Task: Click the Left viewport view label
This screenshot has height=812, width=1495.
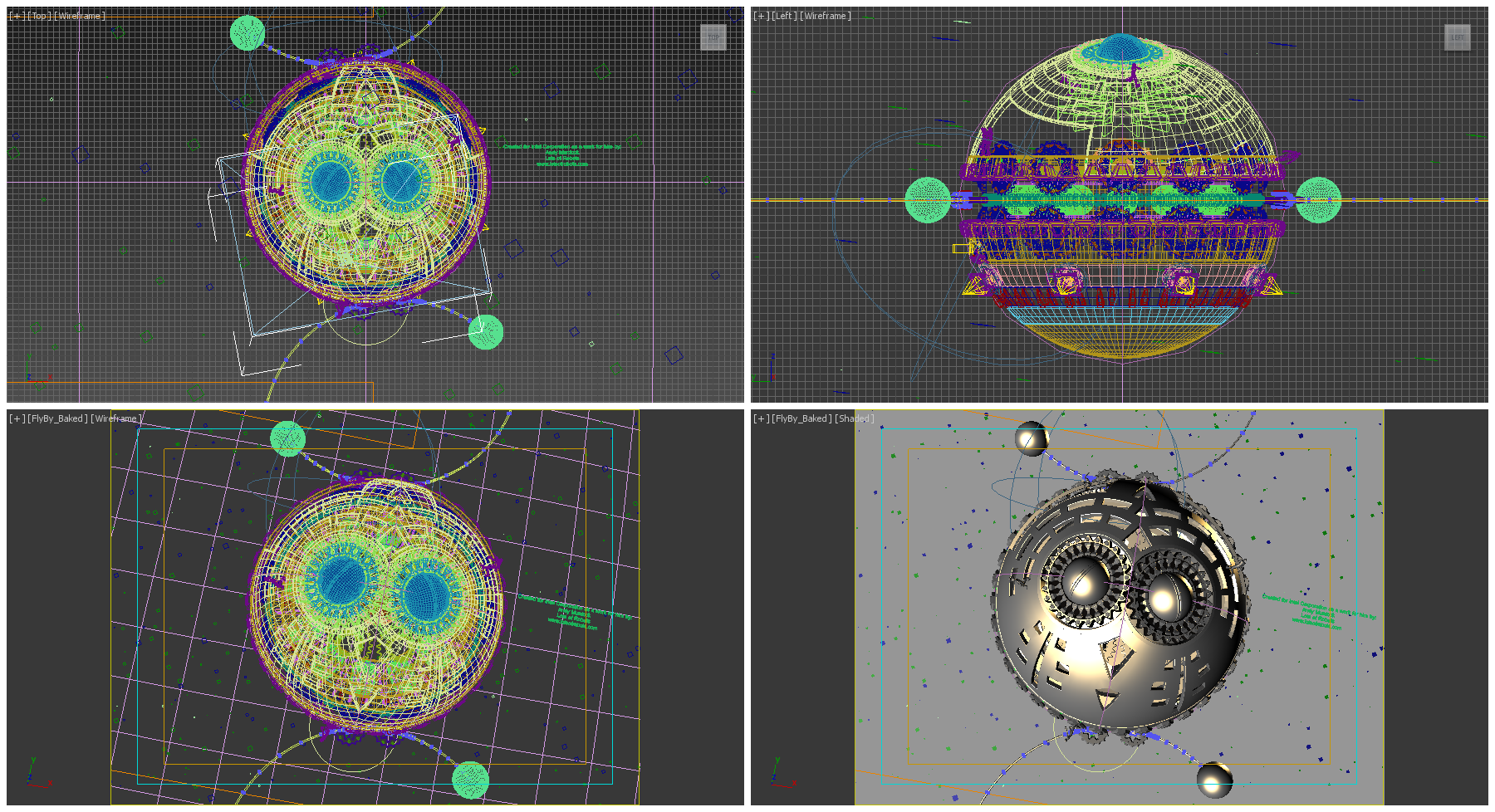Action: click(x=784, y=16)
